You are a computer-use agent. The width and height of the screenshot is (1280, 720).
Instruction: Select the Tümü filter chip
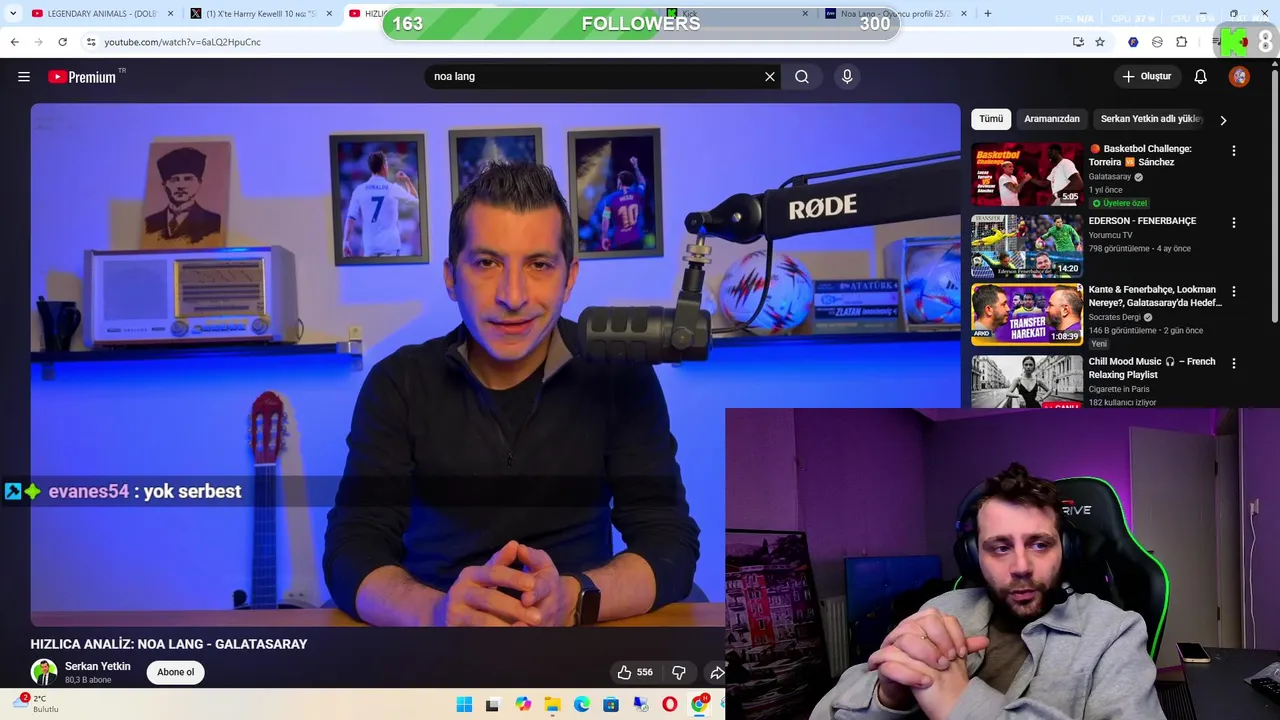click(991, 119)
